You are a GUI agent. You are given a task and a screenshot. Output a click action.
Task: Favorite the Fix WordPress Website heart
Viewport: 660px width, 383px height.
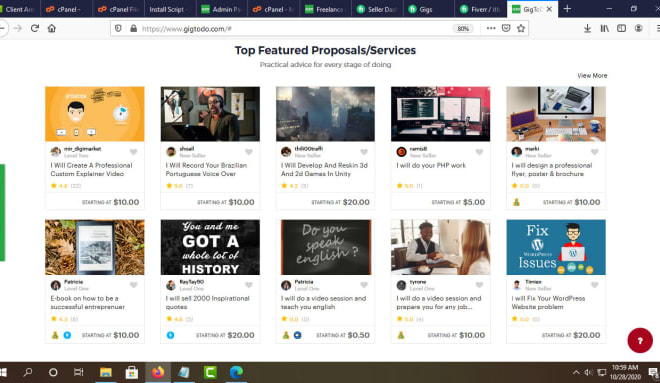(x=595, y=285)
